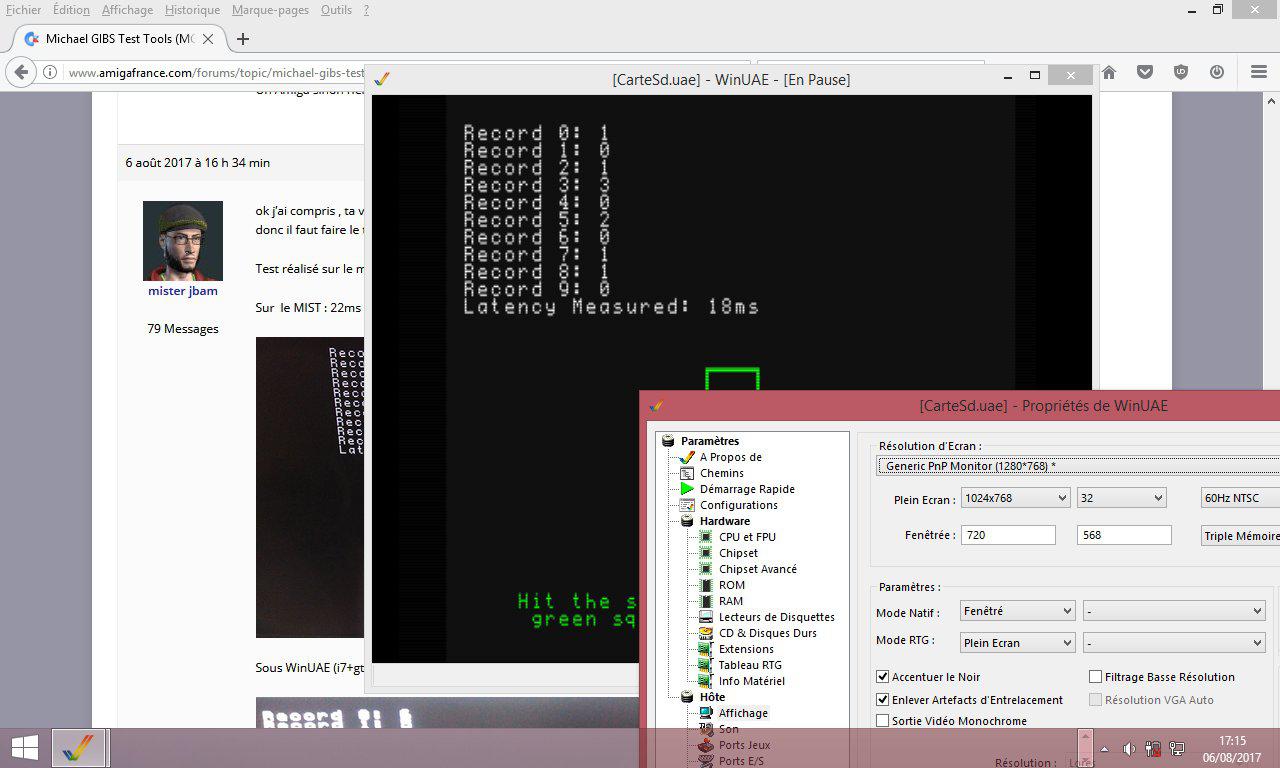1280x768 pixels.
Task: Open second Mode Natif dropdown showing dash
Action: click(1174, 611)
